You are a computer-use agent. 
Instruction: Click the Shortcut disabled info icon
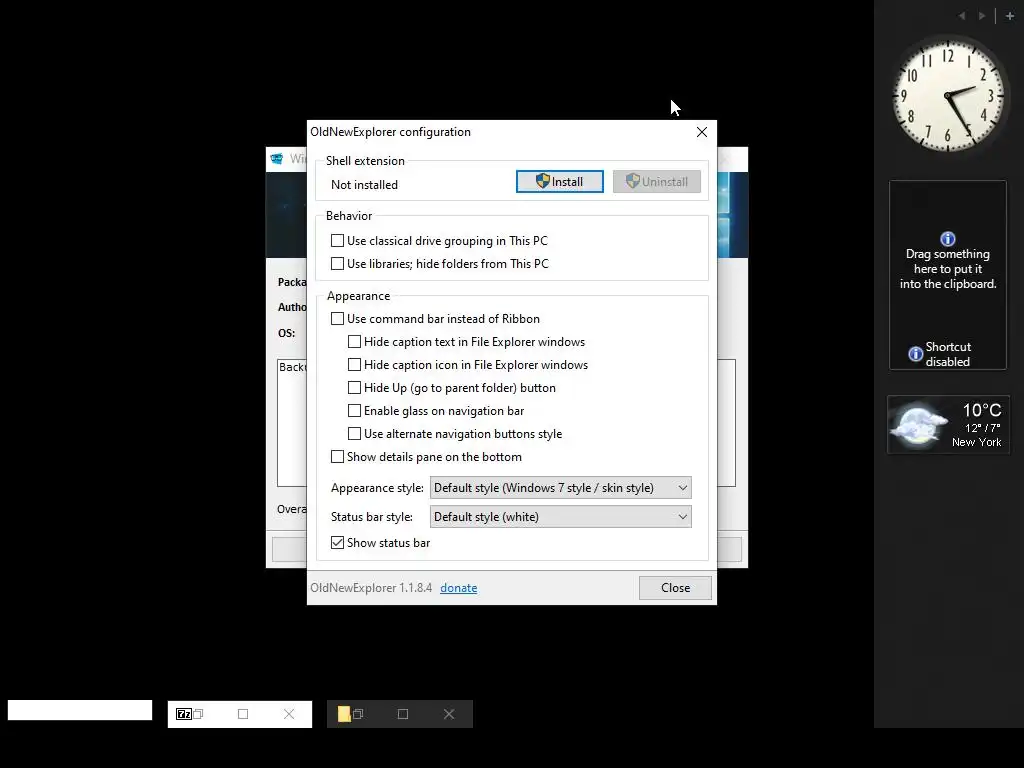coord(916,354)
